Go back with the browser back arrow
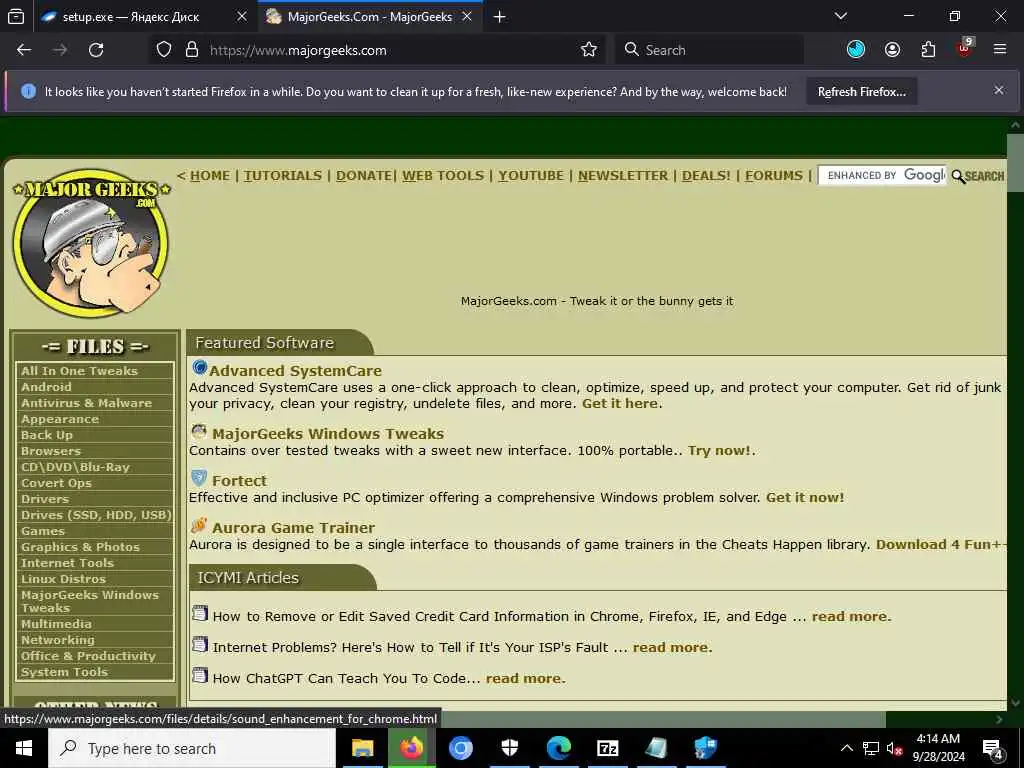1024x768 pixels. tap(24, 50)
